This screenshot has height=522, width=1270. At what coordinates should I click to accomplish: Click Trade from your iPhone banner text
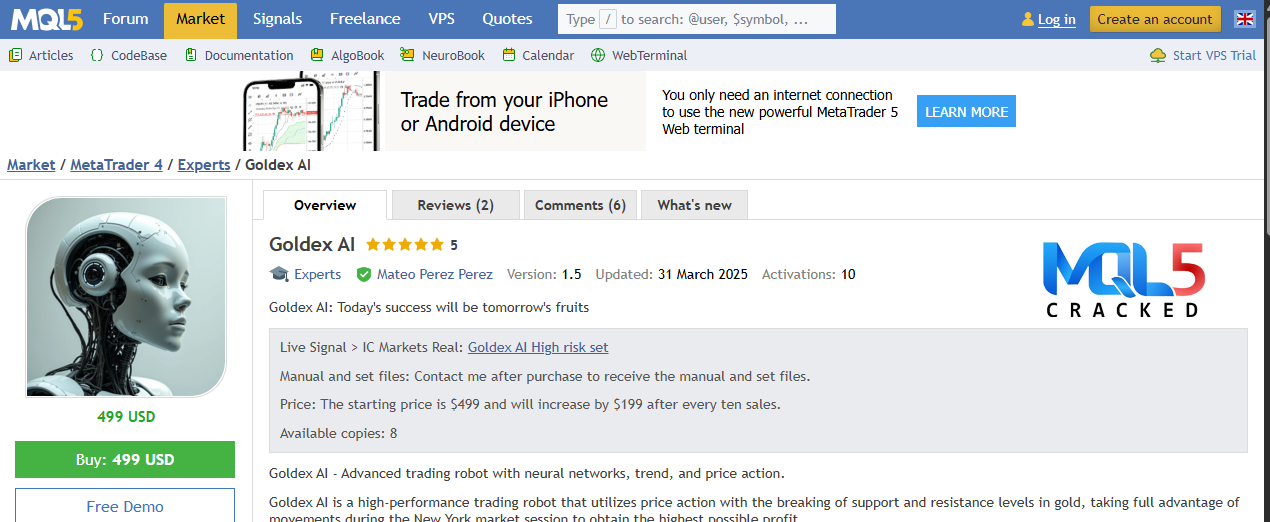point(504,112)
